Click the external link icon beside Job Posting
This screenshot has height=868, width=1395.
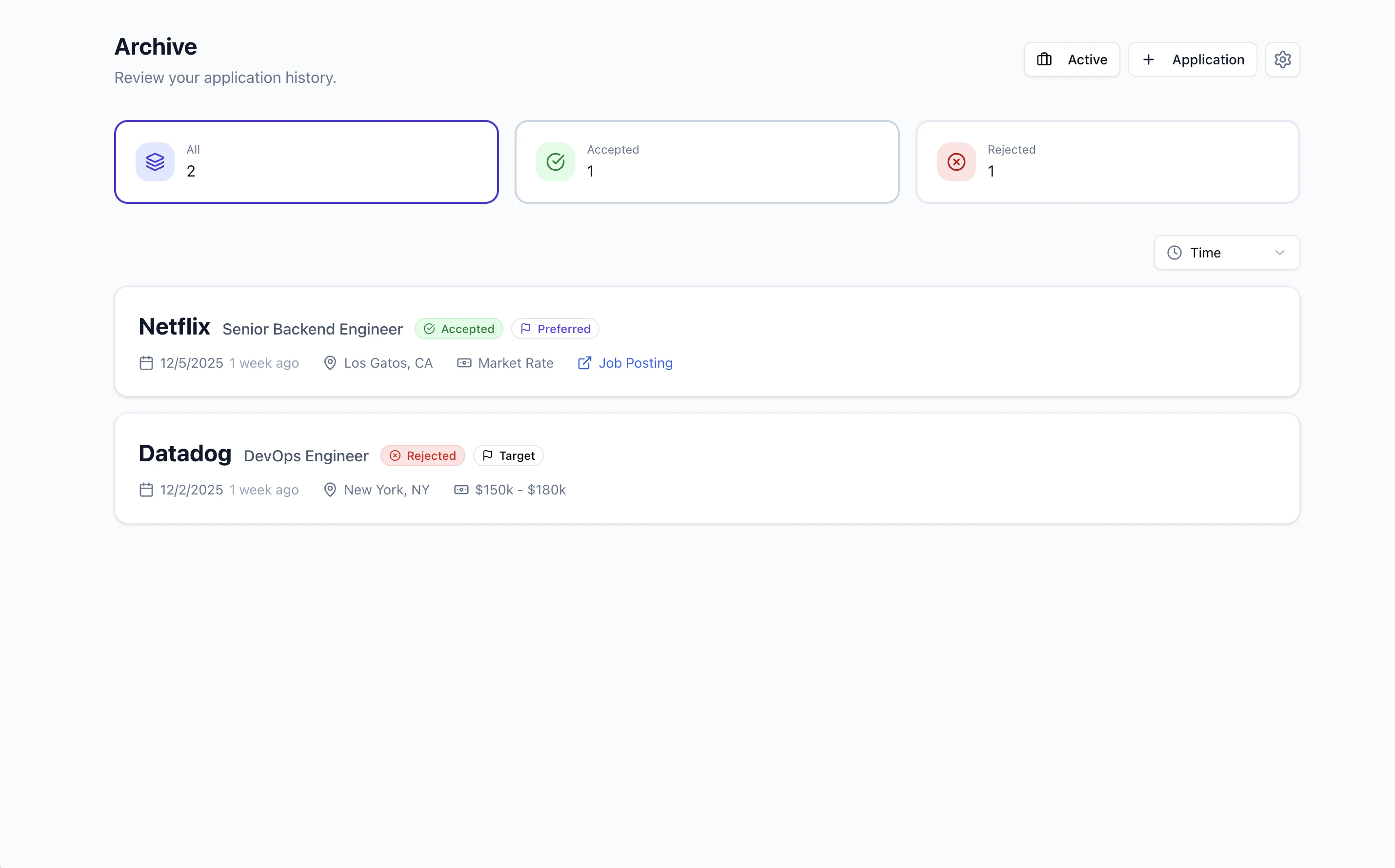click(x=584, y=363)
